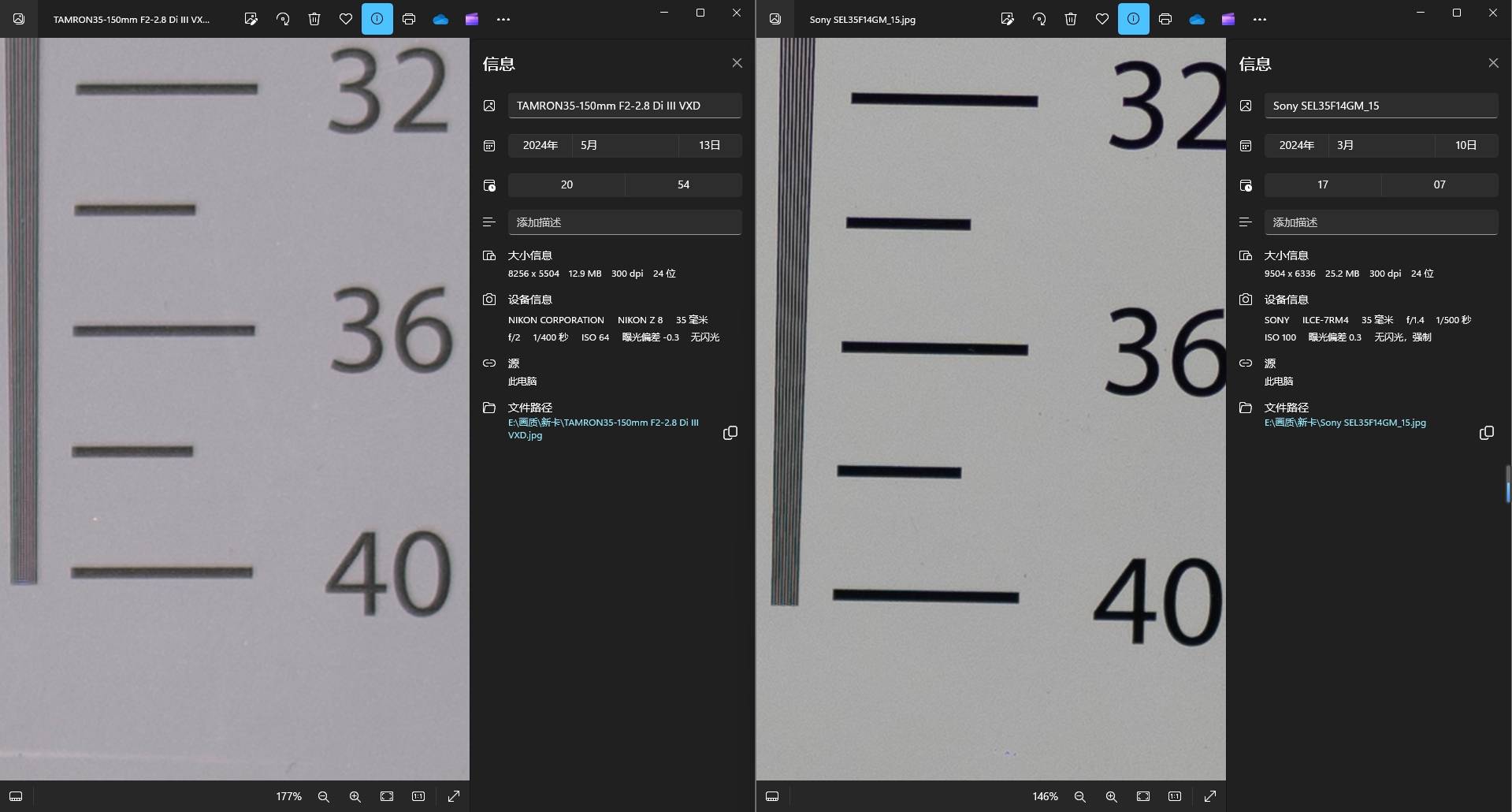The image size is (1512, 812).
Task: Open the Sony SEL35F14GM file path link
Action: 1344,423
